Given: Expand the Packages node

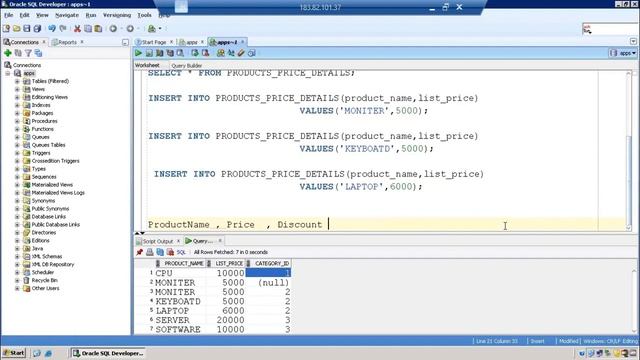Looking at the screenshot, I should 17,113.
